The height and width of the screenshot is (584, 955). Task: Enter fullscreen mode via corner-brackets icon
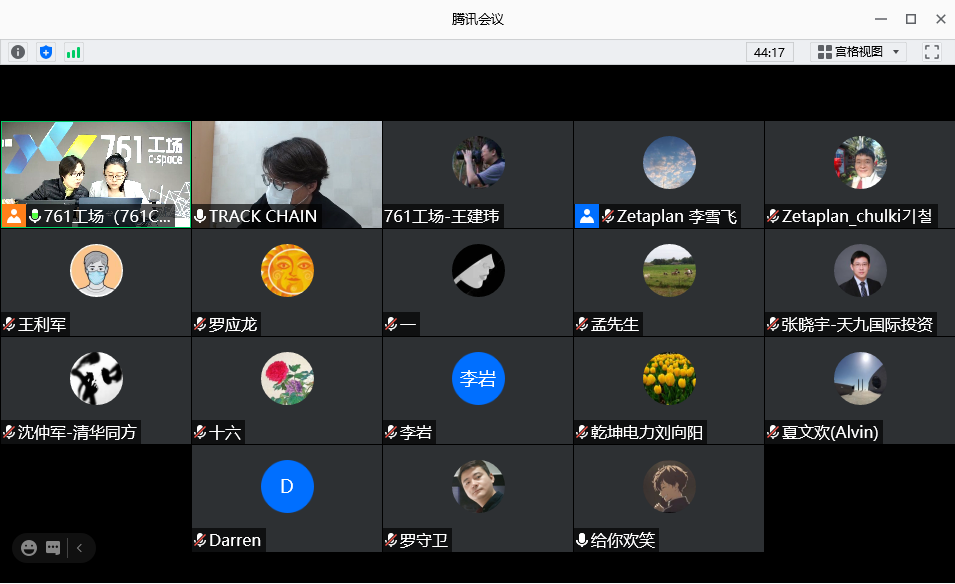[x=931, y=52]
